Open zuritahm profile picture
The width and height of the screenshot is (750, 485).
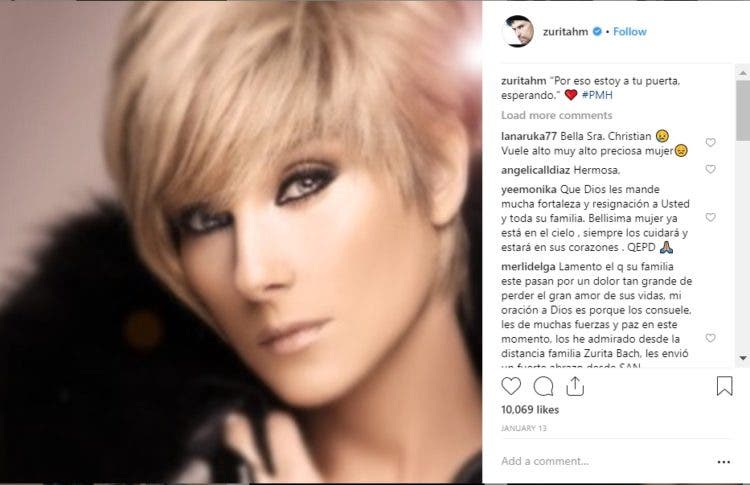[518, 32]
